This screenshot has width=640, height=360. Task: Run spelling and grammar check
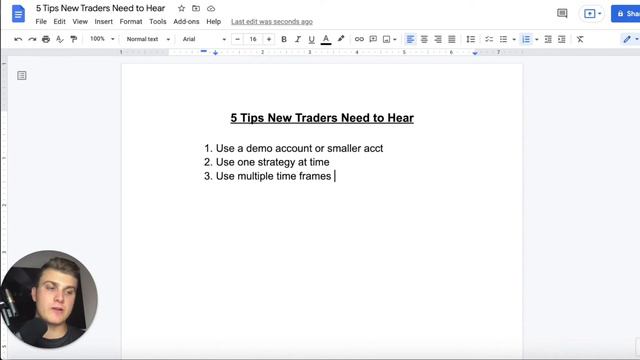60,39
